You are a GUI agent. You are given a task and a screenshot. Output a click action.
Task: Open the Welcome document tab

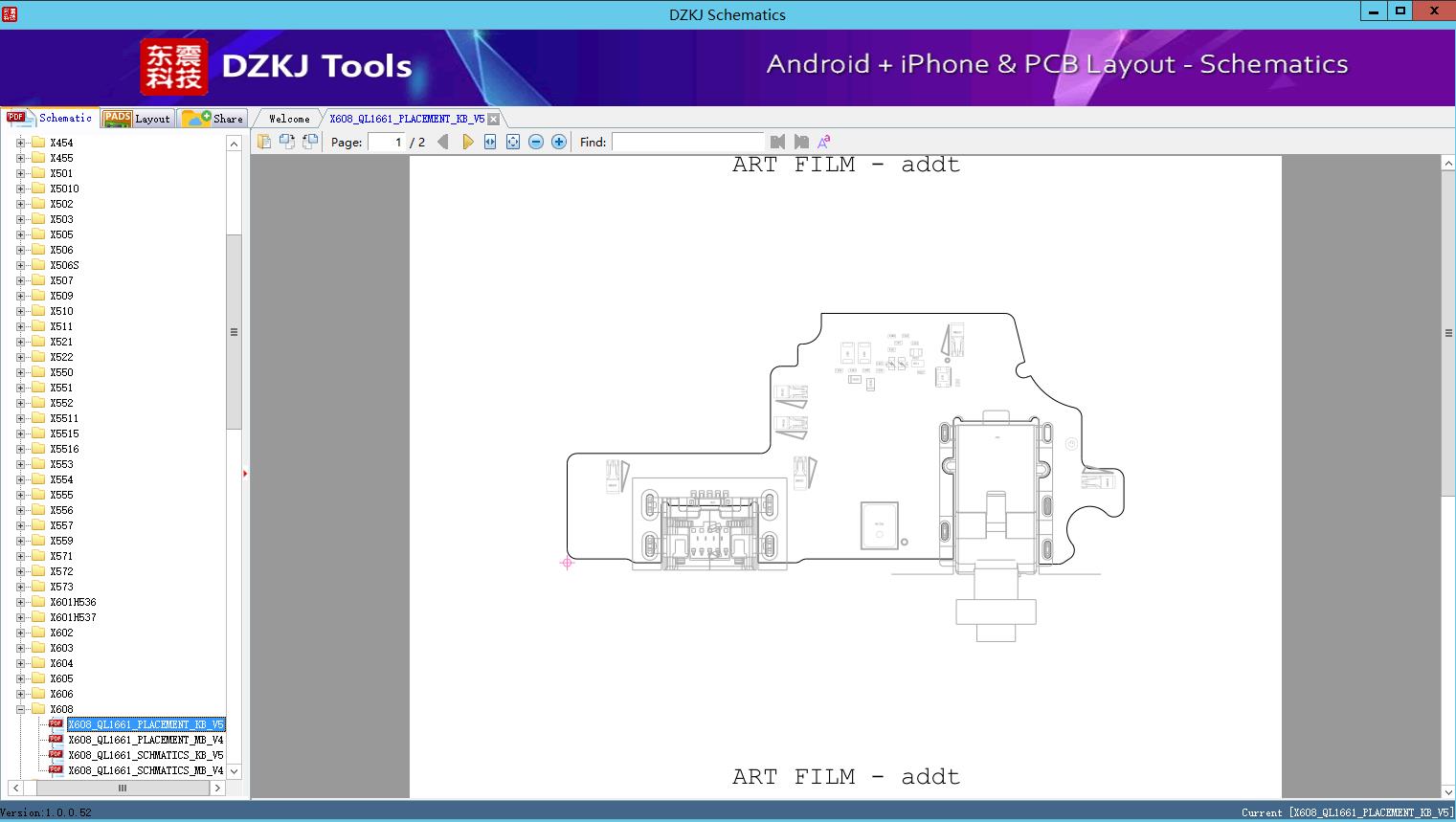click(289, 119)
